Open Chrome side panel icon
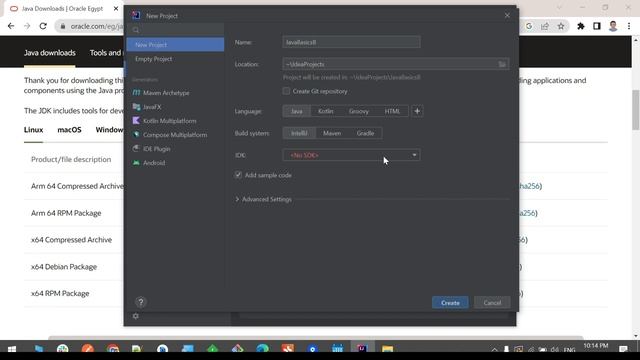The height and width of the screenshot is (360, 640). point(597,26)
